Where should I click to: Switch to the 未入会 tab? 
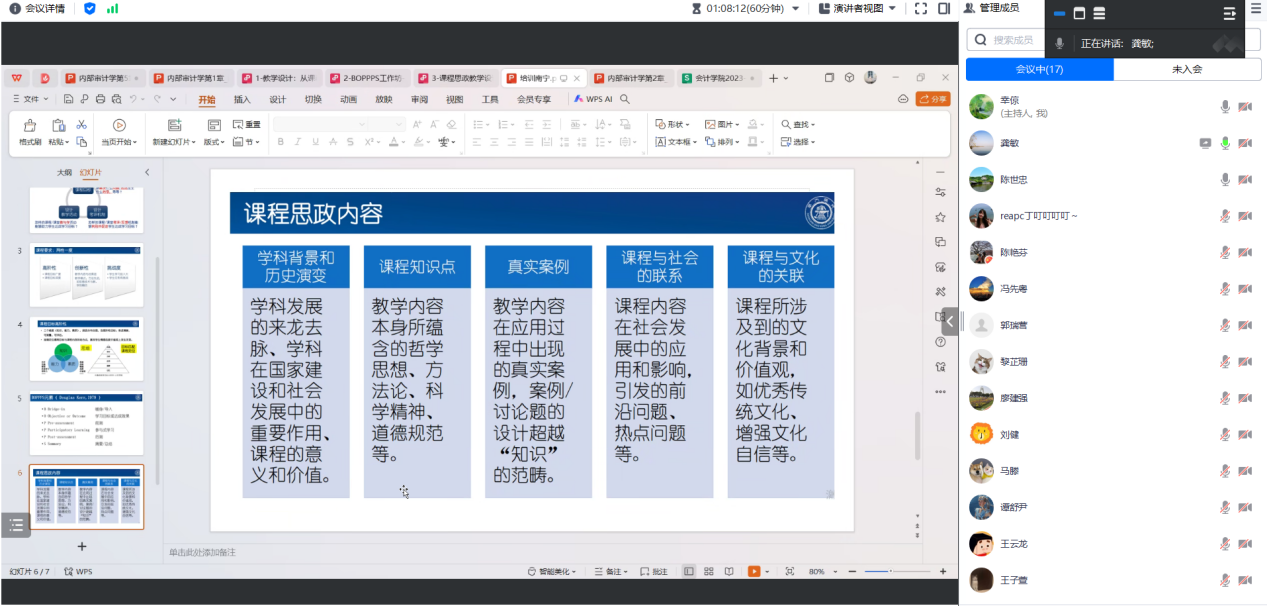tap(1187, 70)
